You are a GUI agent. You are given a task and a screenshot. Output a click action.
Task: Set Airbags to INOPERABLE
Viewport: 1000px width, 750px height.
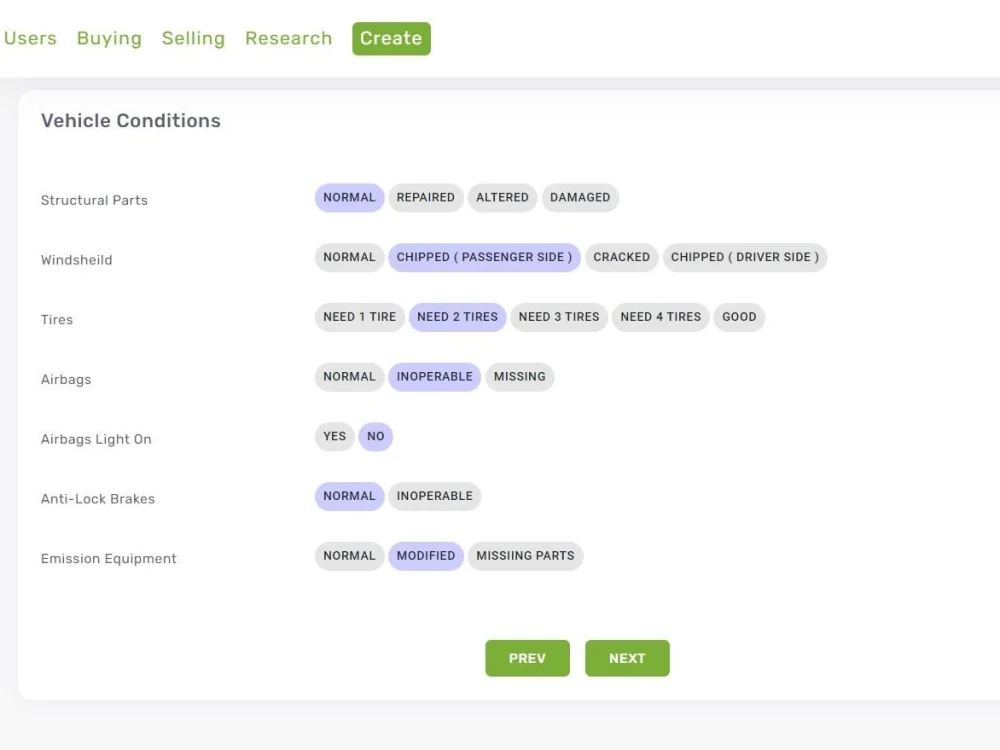(434, 377)
